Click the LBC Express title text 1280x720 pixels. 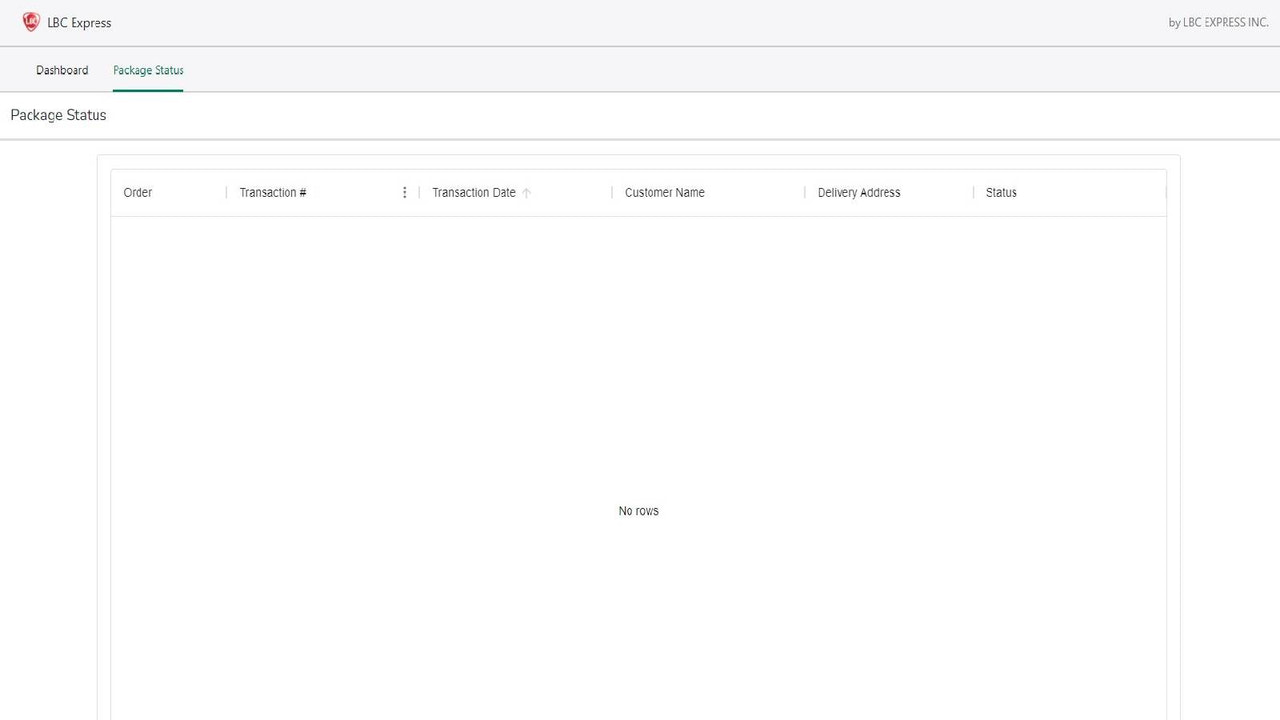pyautogui.click(x=77, y=22)
